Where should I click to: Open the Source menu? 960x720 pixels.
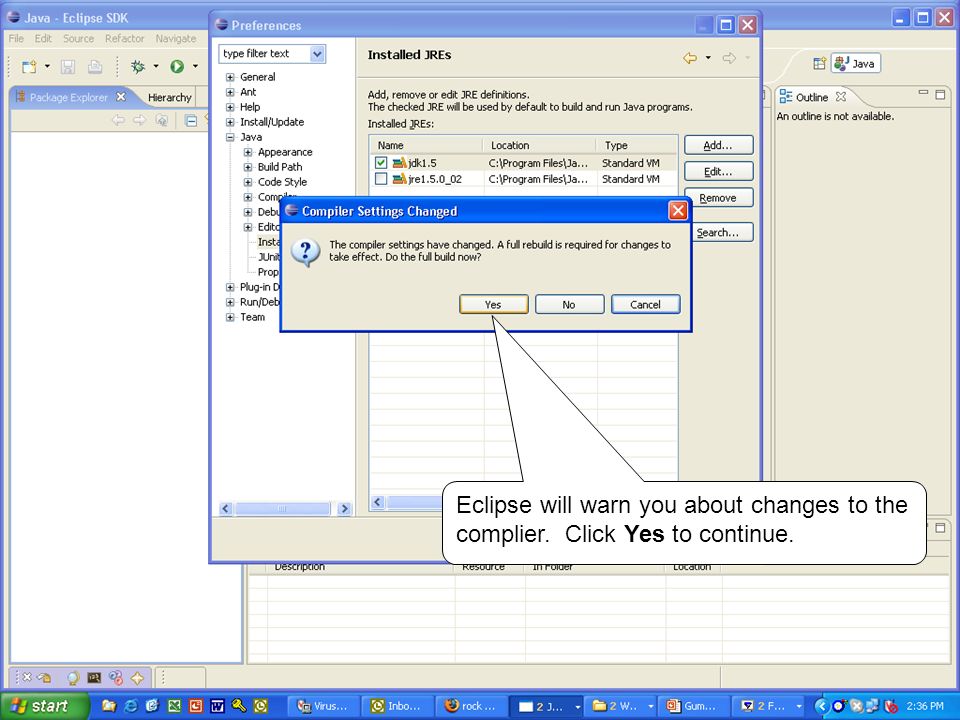pyautogui.click(x=78, y=39)
